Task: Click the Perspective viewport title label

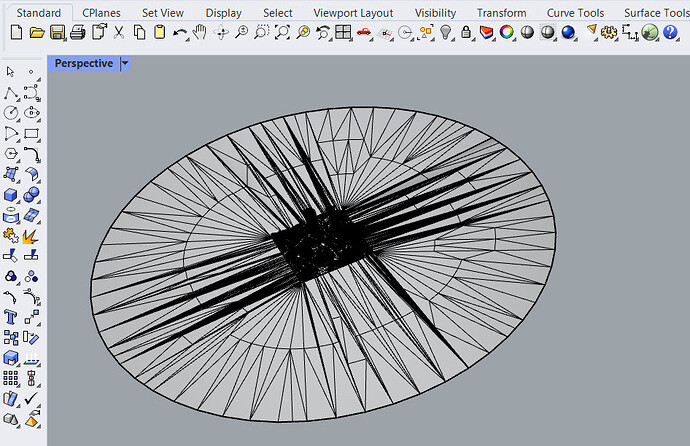Action: (83, 63)
